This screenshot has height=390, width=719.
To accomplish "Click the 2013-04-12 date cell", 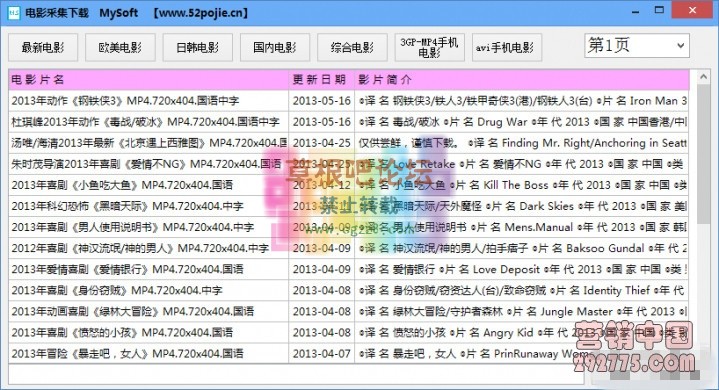I will (322, 185).
